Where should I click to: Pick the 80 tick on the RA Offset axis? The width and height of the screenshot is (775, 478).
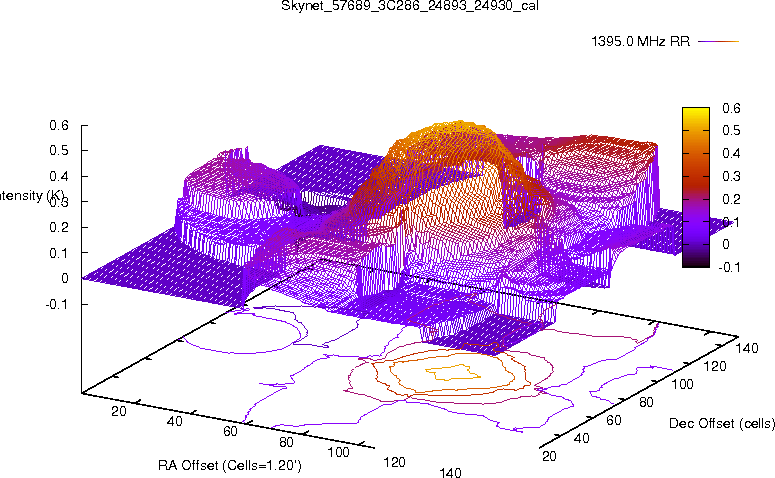point(286,442)
